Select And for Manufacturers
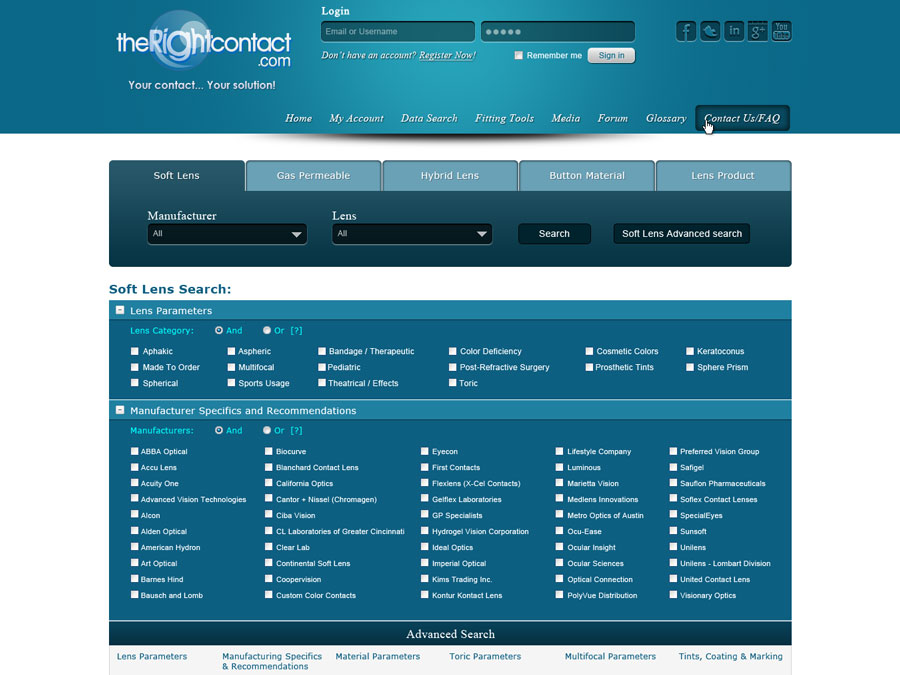 coord(219,430)
